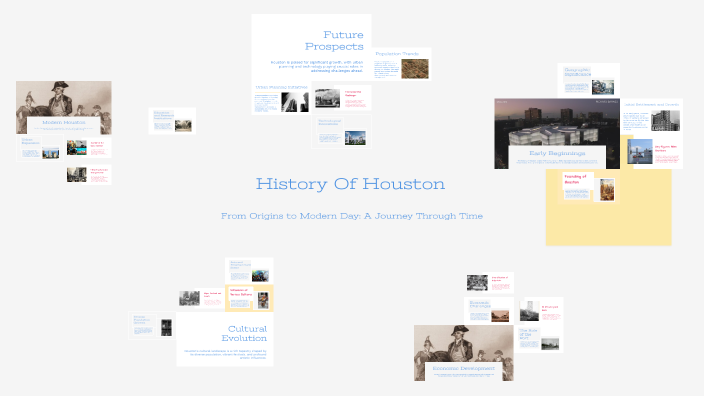Select the engraving image above Economic Development
Screen dimensions: 704x396
point(464,344)
